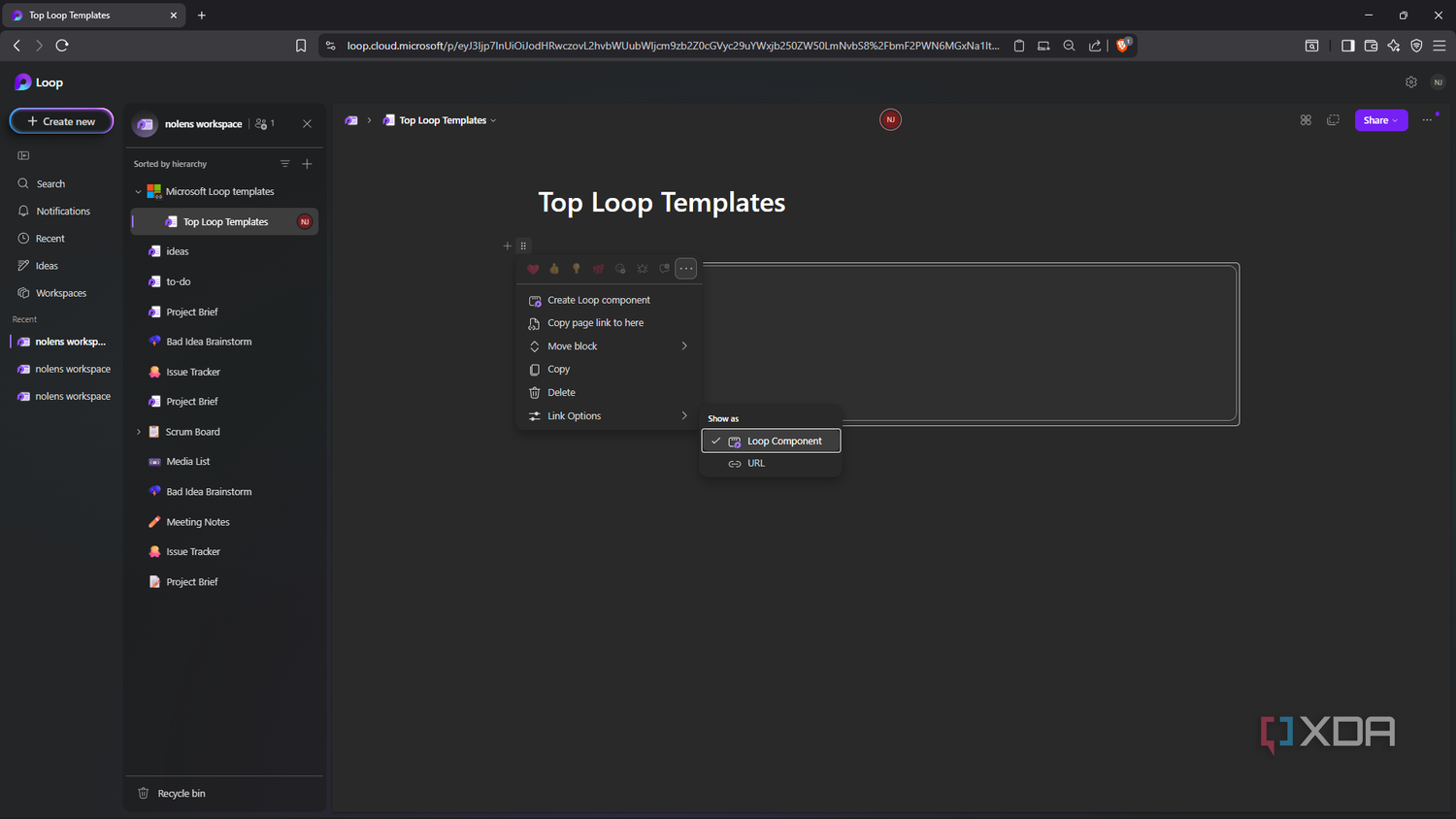
Task: Click the Loop logo in the header
Action: tap(39, 82)
